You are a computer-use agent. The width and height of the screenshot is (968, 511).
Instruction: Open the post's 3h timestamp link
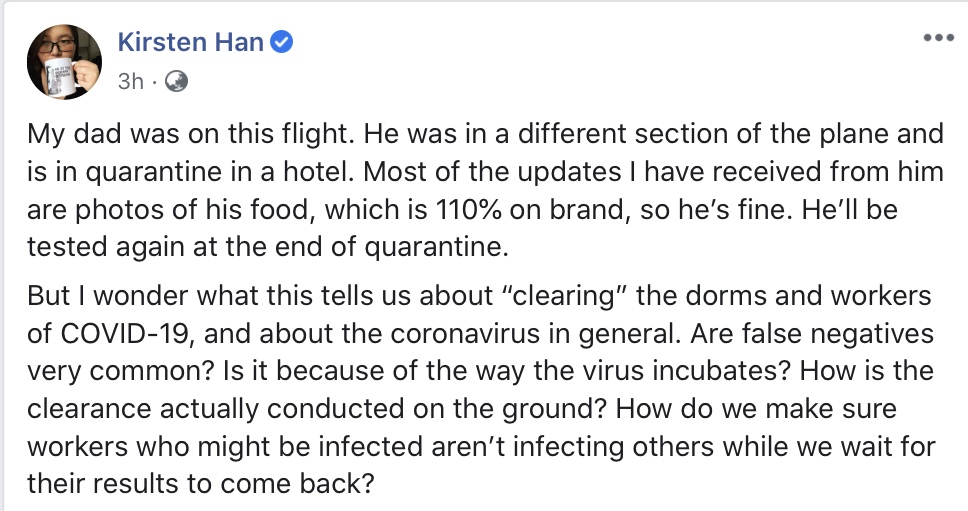click(x=131, y=81)
